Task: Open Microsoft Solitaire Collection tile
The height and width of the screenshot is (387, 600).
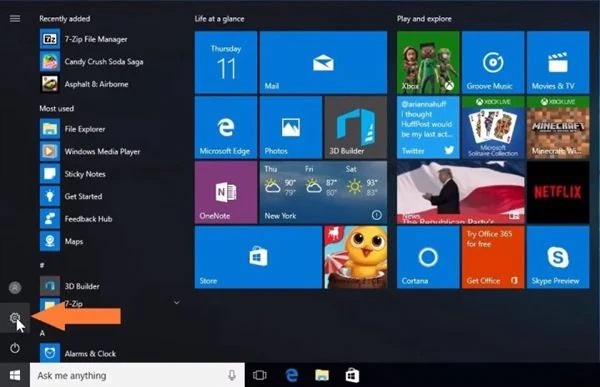Action: 493,127
